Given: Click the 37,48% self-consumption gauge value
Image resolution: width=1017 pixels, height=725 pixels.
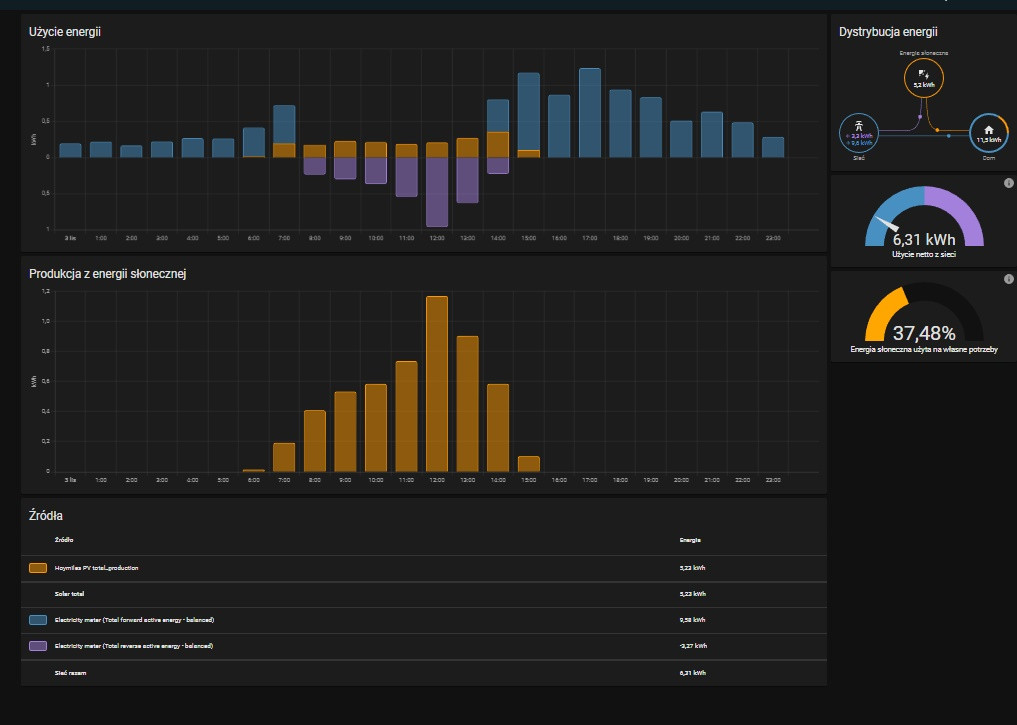Looking at the screenshot, I should 924,333.
